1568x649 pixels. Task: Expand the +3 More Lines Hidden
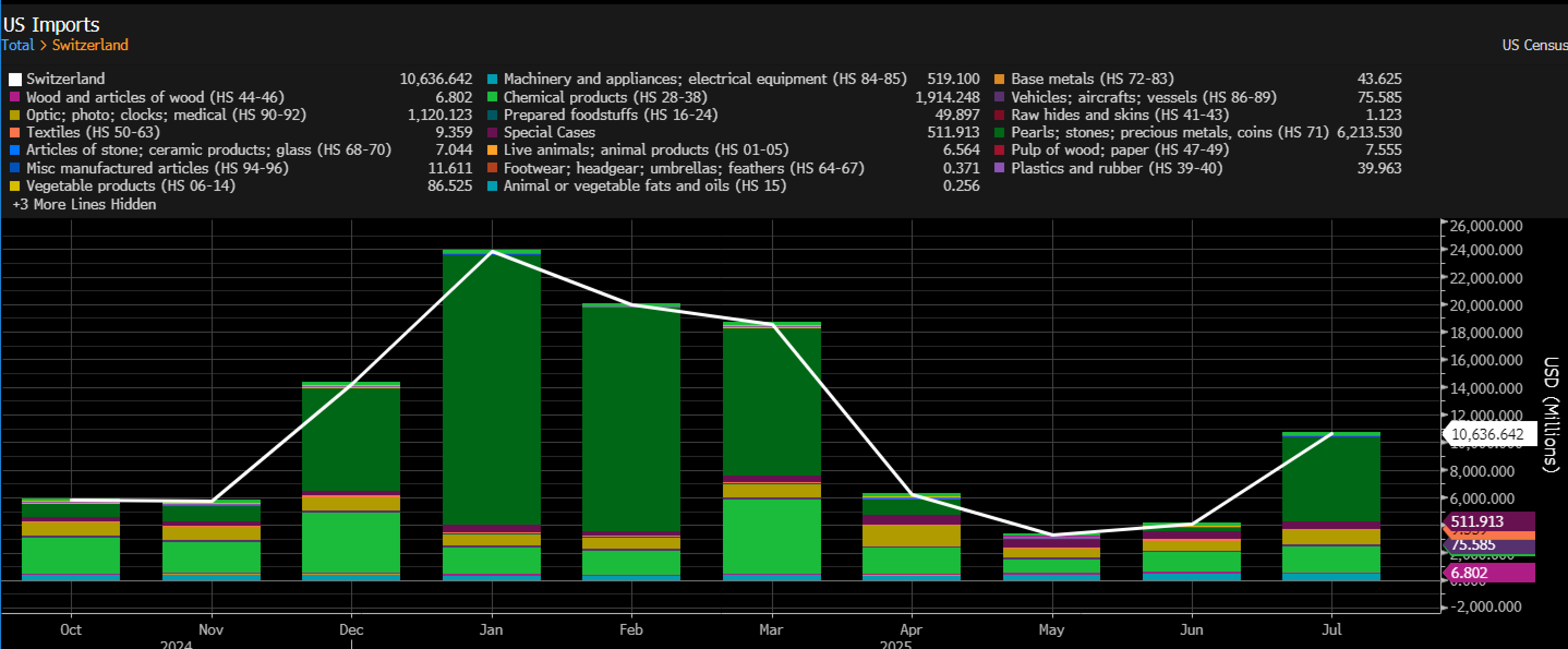tap(84, 204)
